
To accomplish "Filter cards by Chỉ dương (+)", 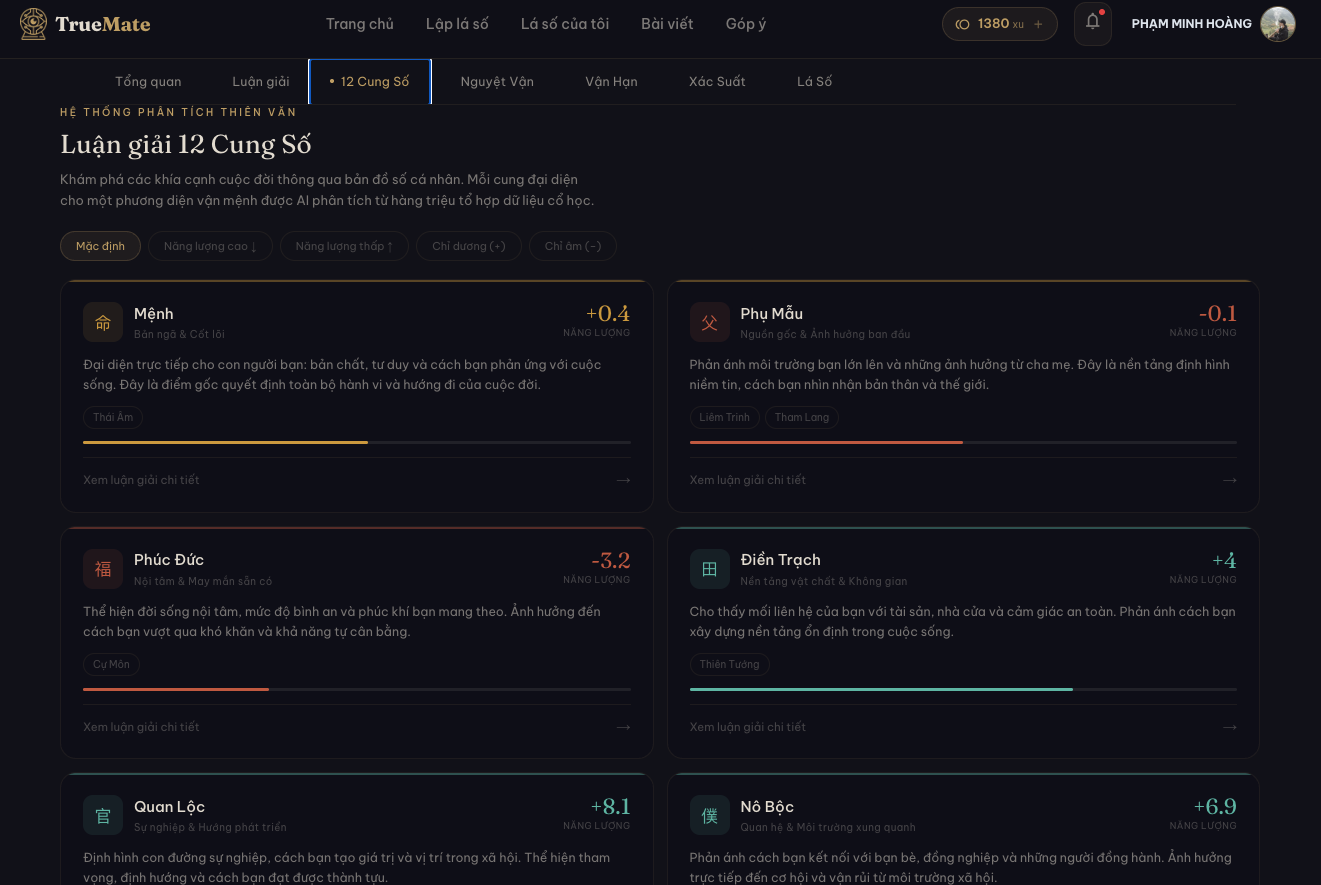I will click(x=468, y=246).
